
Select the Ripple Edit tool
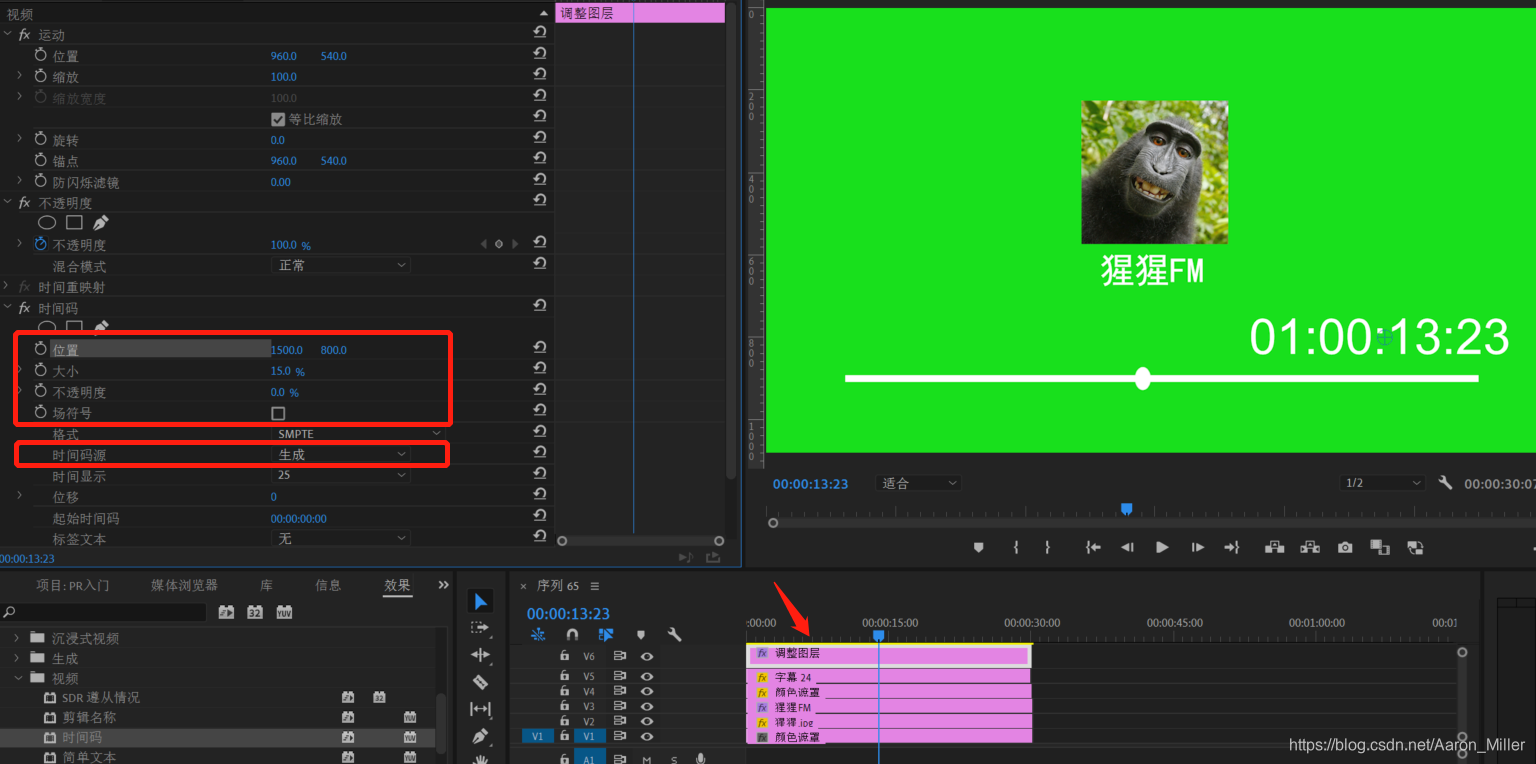(481, 655)
